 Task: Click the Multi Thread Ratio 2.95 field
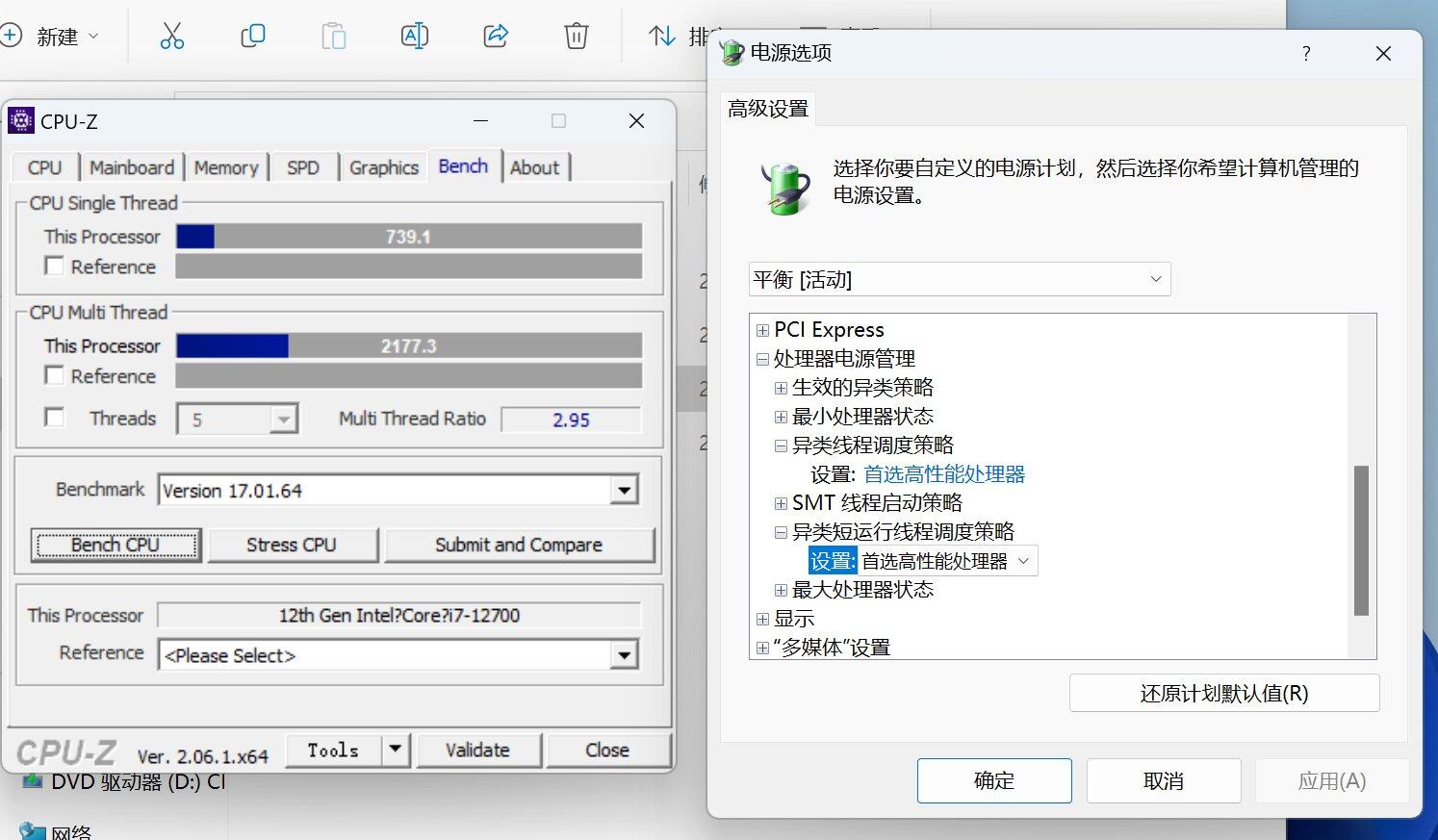(x=571, y=420)
